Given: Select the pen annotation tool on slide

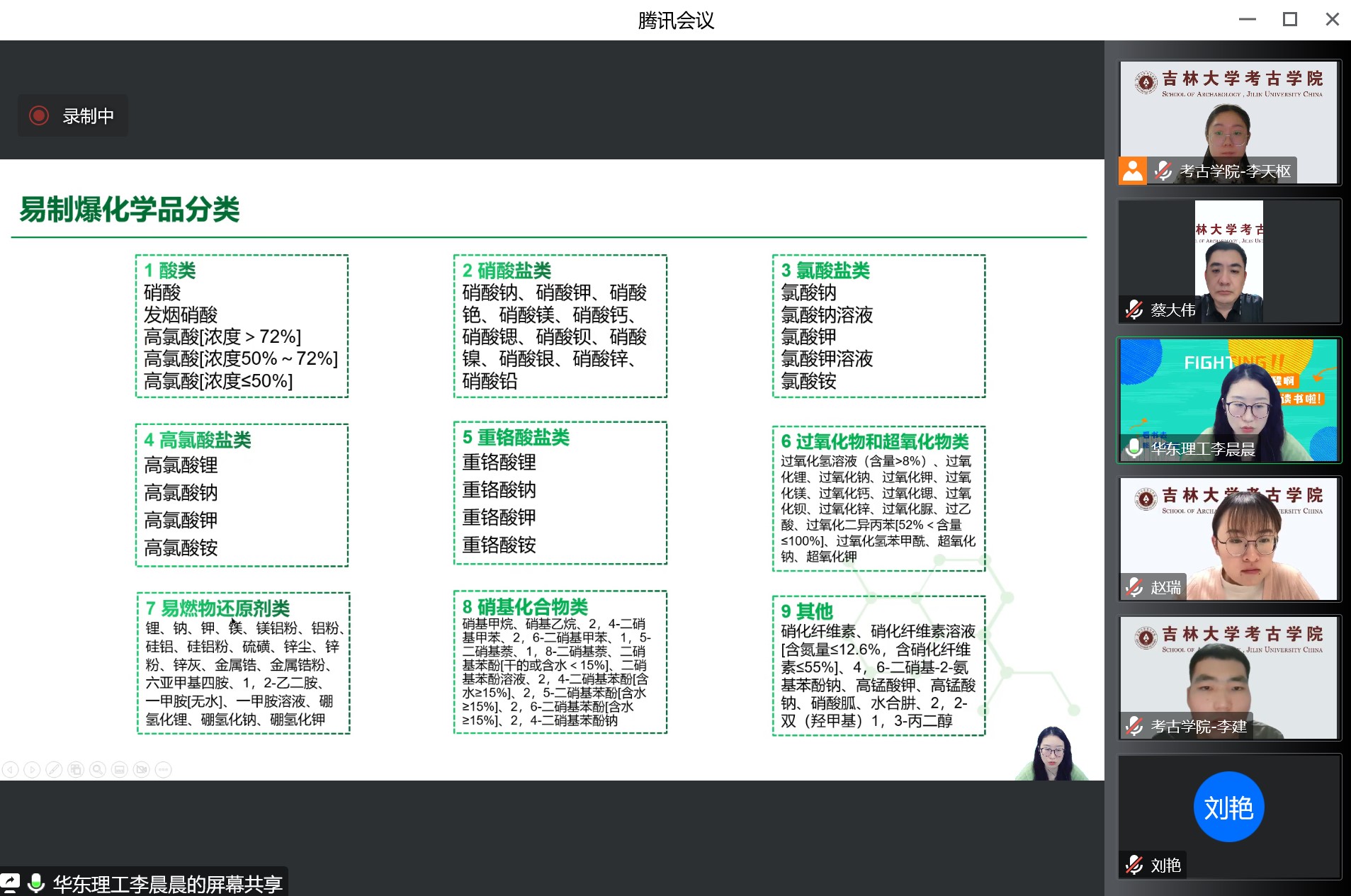Looking at the screenshot, I should click(54, 769).
